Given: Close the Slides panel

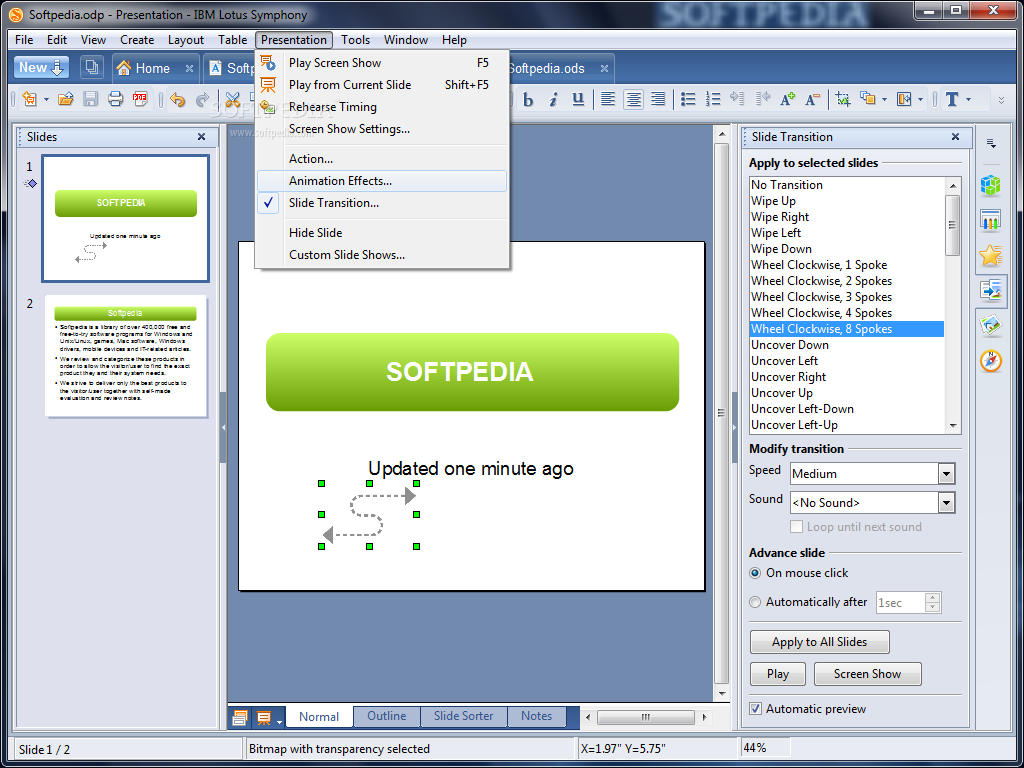Looking at the screenshot, I should pos(201,136).
